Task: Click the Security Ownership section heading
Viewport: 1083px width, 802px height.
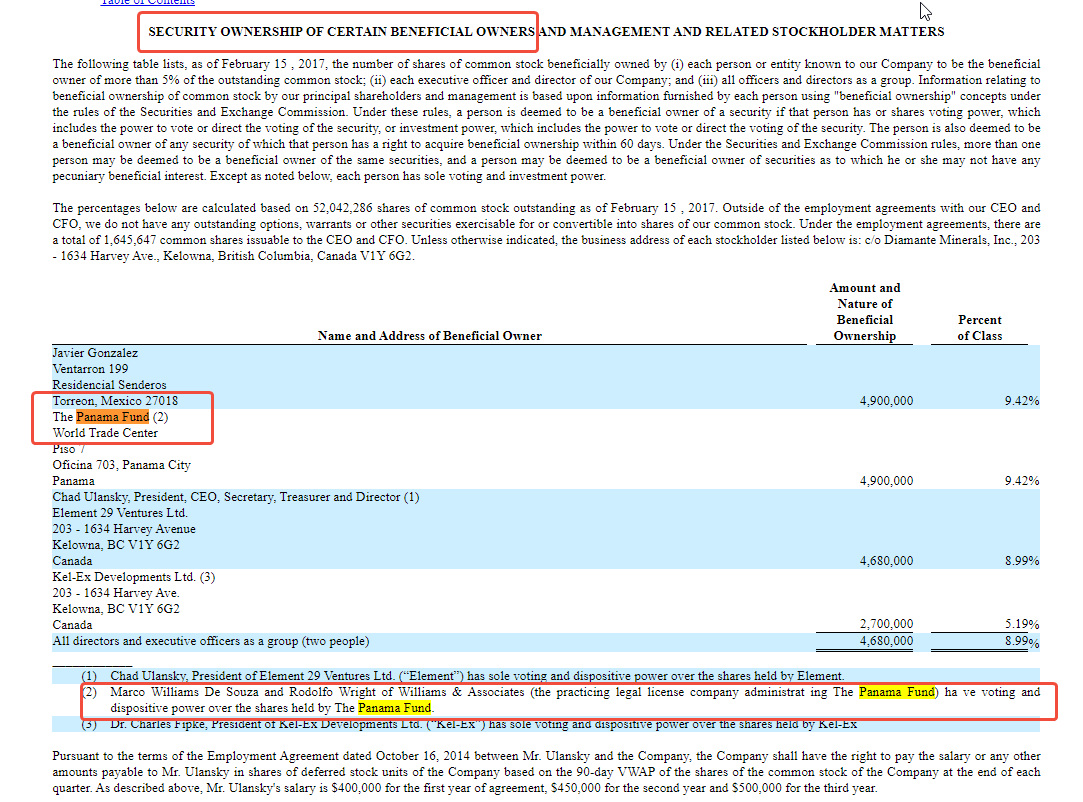Action: coord(546,32)
